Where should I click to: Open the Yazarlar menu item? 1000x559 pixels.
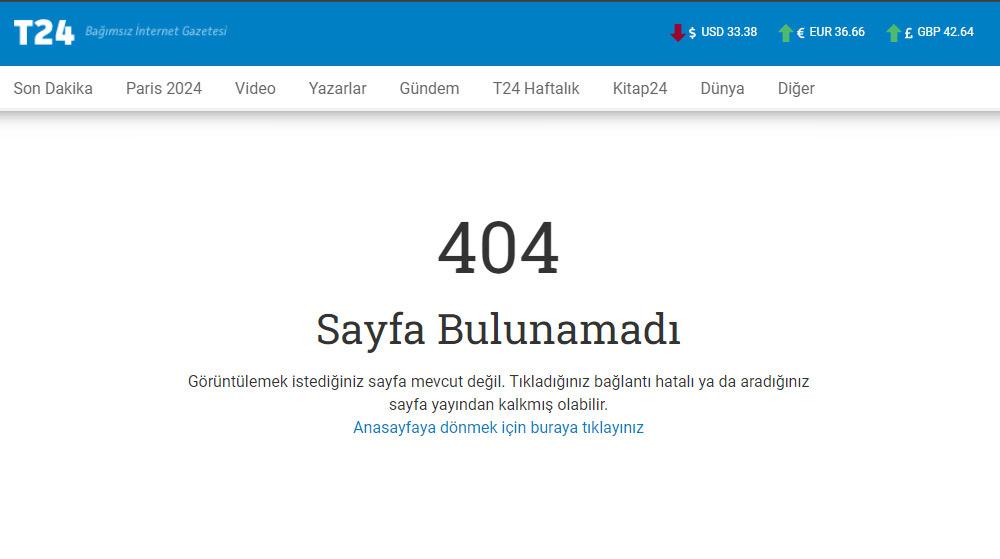(x=337, y=88)
